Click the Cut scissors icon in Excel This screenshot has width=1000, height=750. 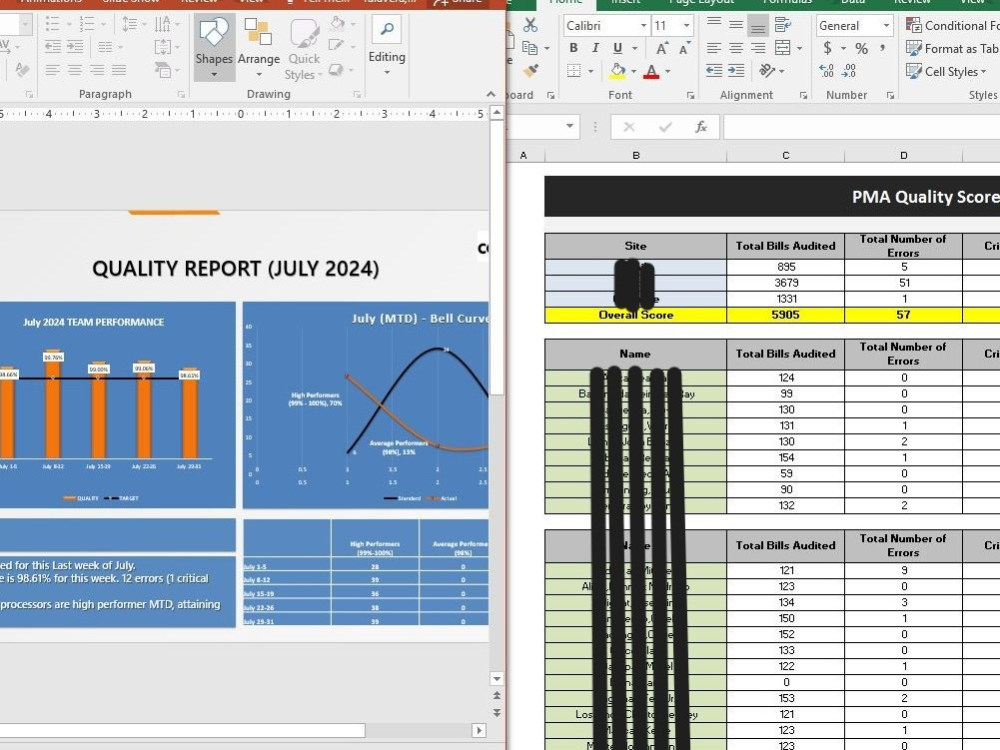[x=530, y=25]
